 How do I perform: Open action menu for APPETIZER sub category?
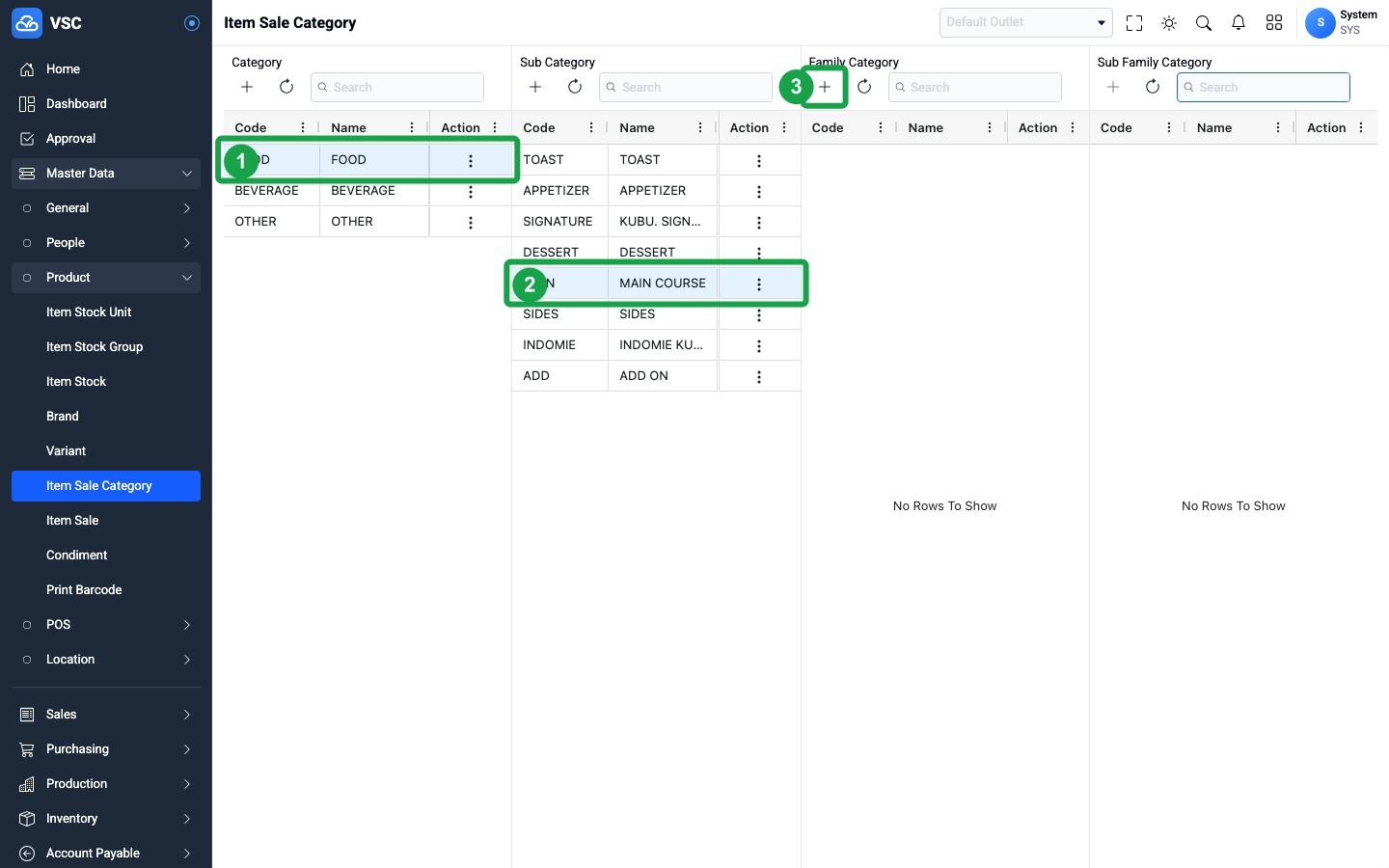(x=759, y=192)
